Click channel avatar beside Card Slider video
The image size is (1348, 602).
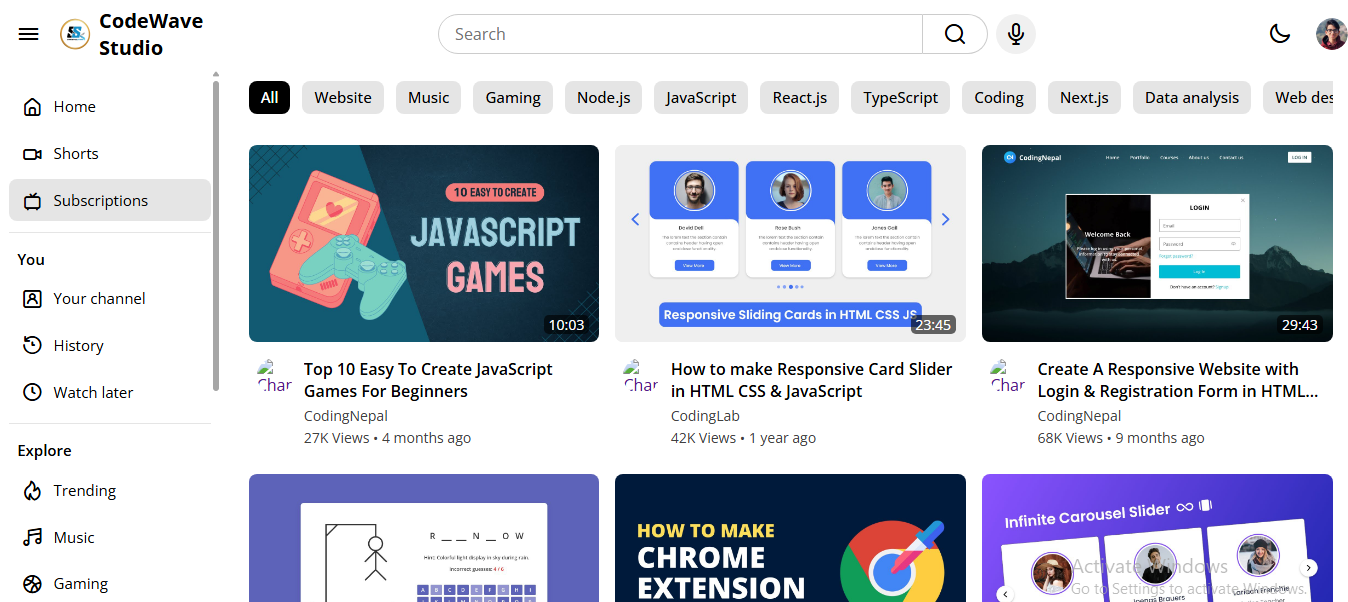click(x=641, y=376)
